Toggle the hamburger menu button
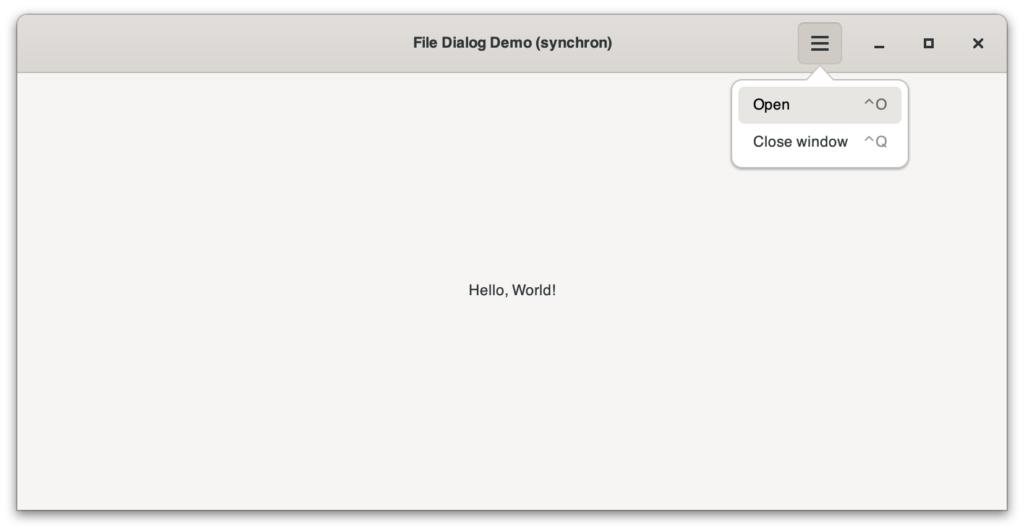Screen dimensions: 1024x531 pyautogui.click(x=819, y=43)
